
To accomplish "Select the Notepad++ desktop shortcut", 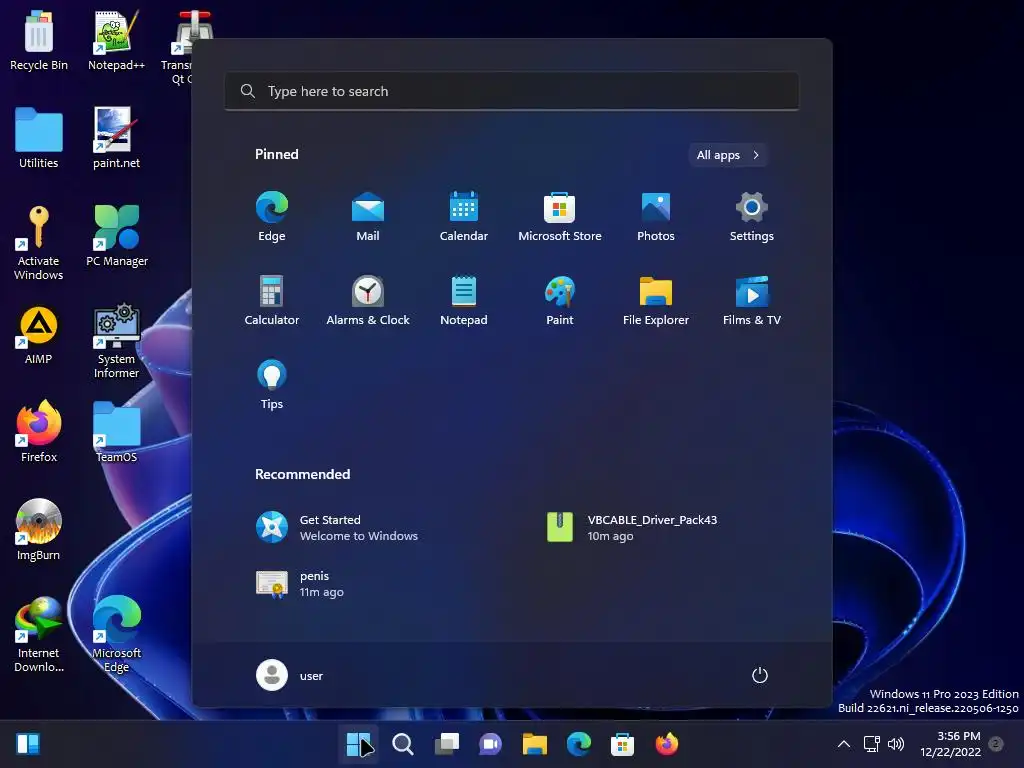I will [x=116, y=40].
